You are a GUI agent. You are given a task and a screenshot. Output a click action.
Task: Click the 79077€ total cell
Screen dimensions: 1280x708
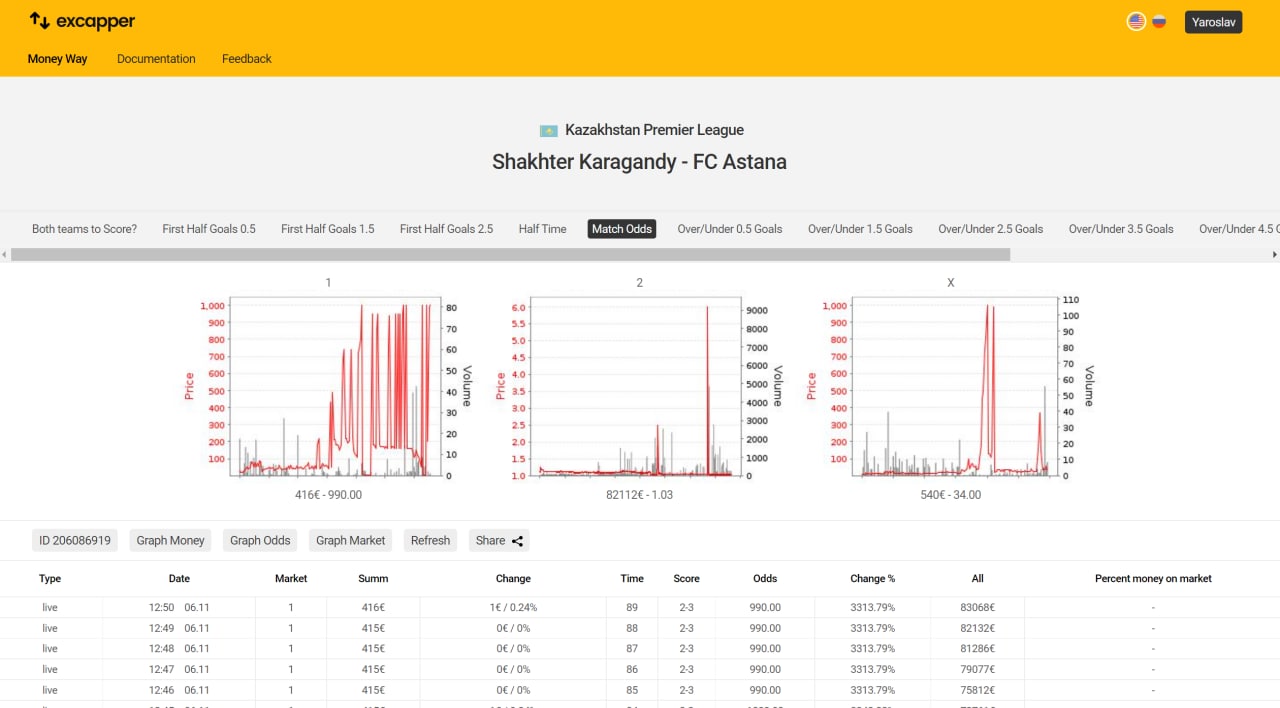[978, 670]
